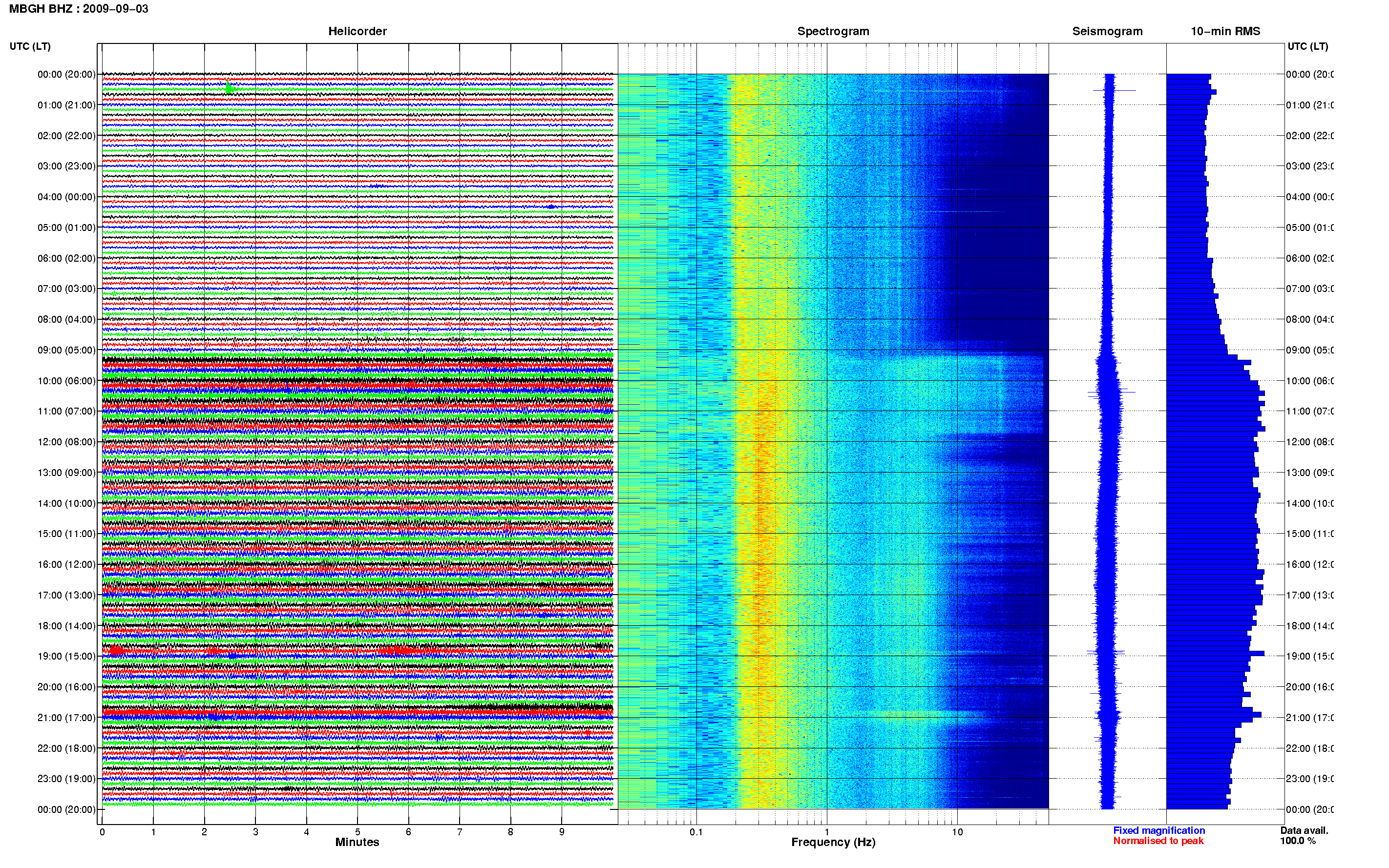This screenshot has width=1389, height=868.
Task: Select the 'Helicorder' panel heading
Action: tap(357, 31)
